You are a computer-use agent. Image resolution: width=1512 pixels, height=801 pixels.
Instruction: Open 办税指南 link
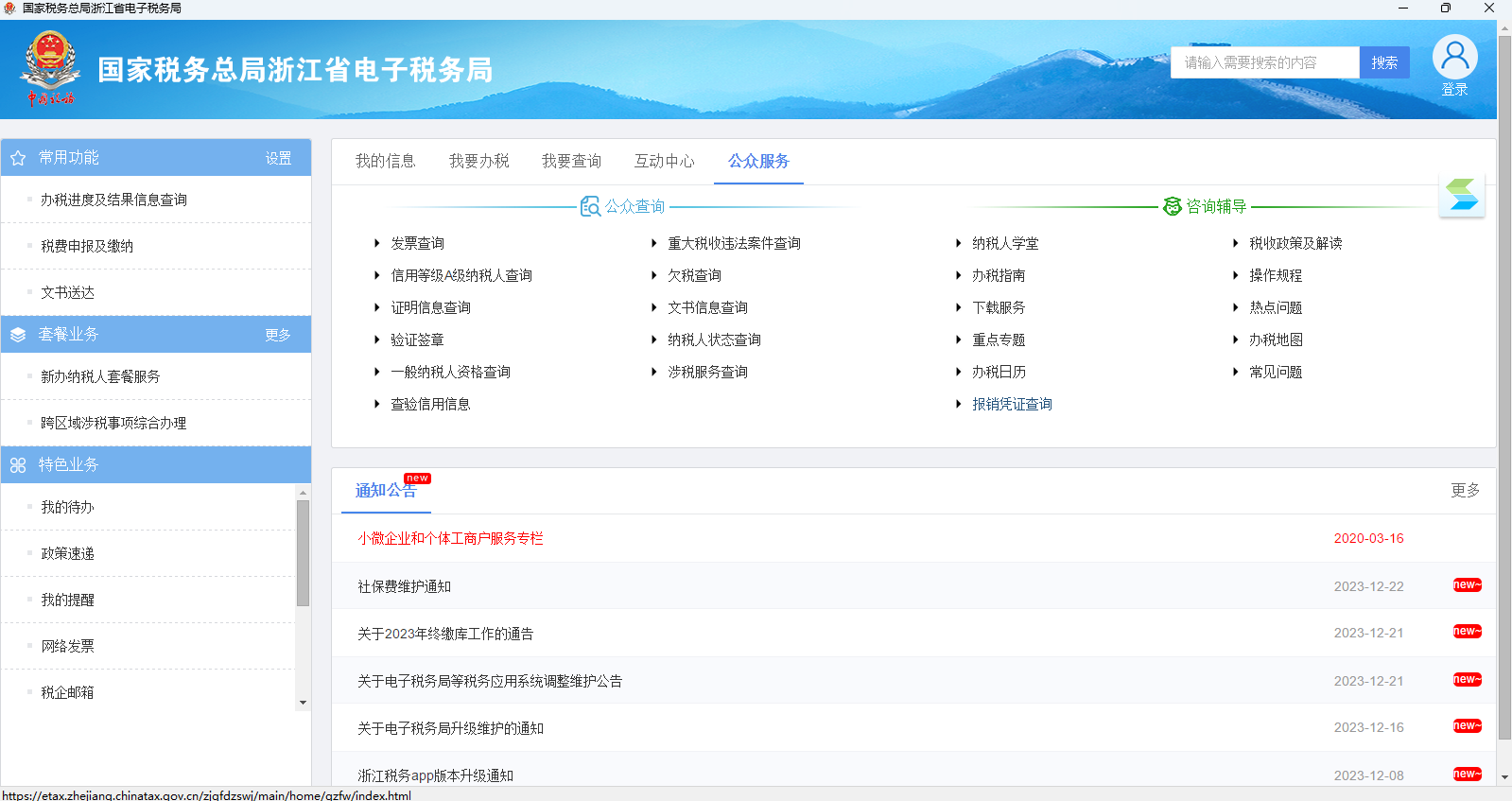coord(999,275)
